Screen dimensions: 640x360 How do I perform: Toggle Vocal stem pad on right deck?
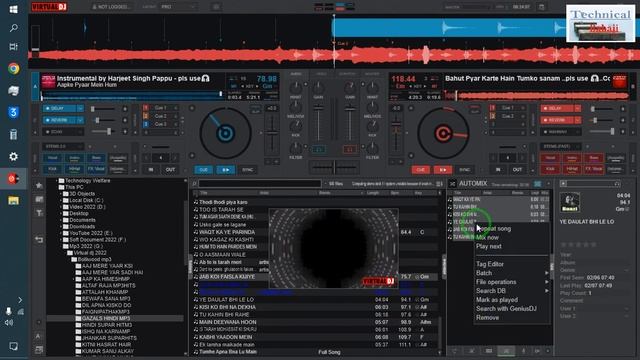[550, 158]
